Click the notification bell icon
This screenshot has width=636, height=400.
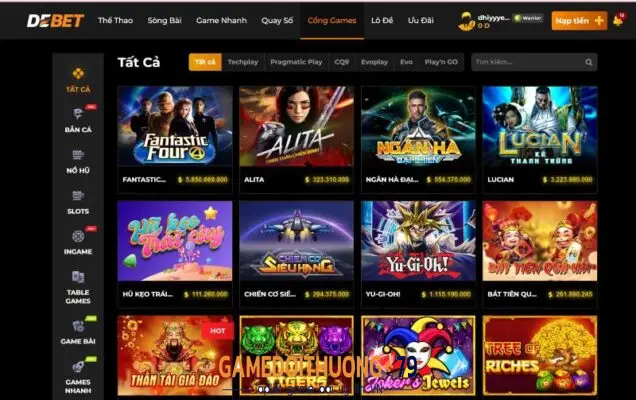click(618, 20)
